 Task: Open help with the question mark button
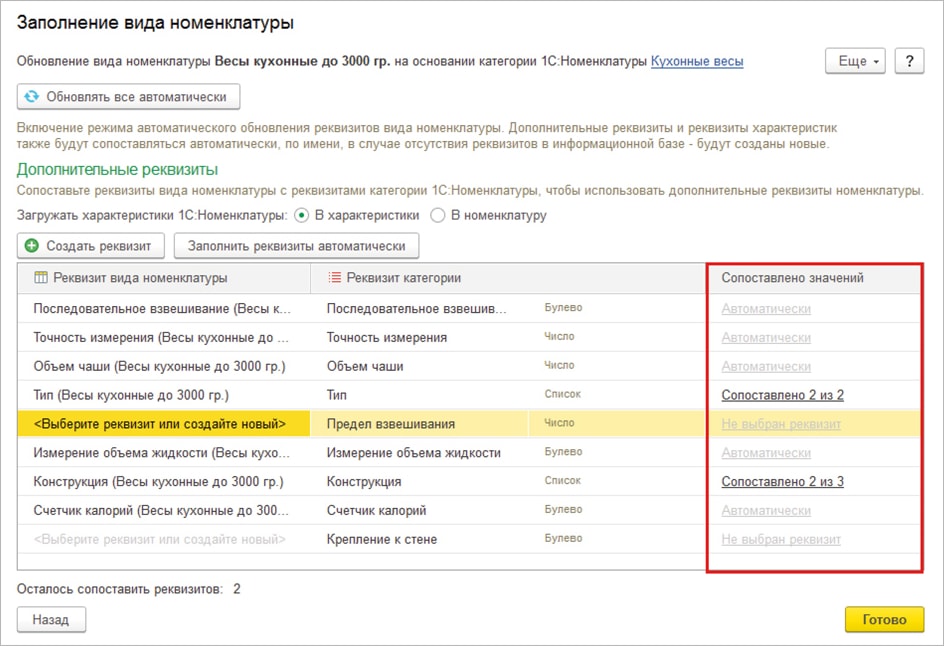909,61
